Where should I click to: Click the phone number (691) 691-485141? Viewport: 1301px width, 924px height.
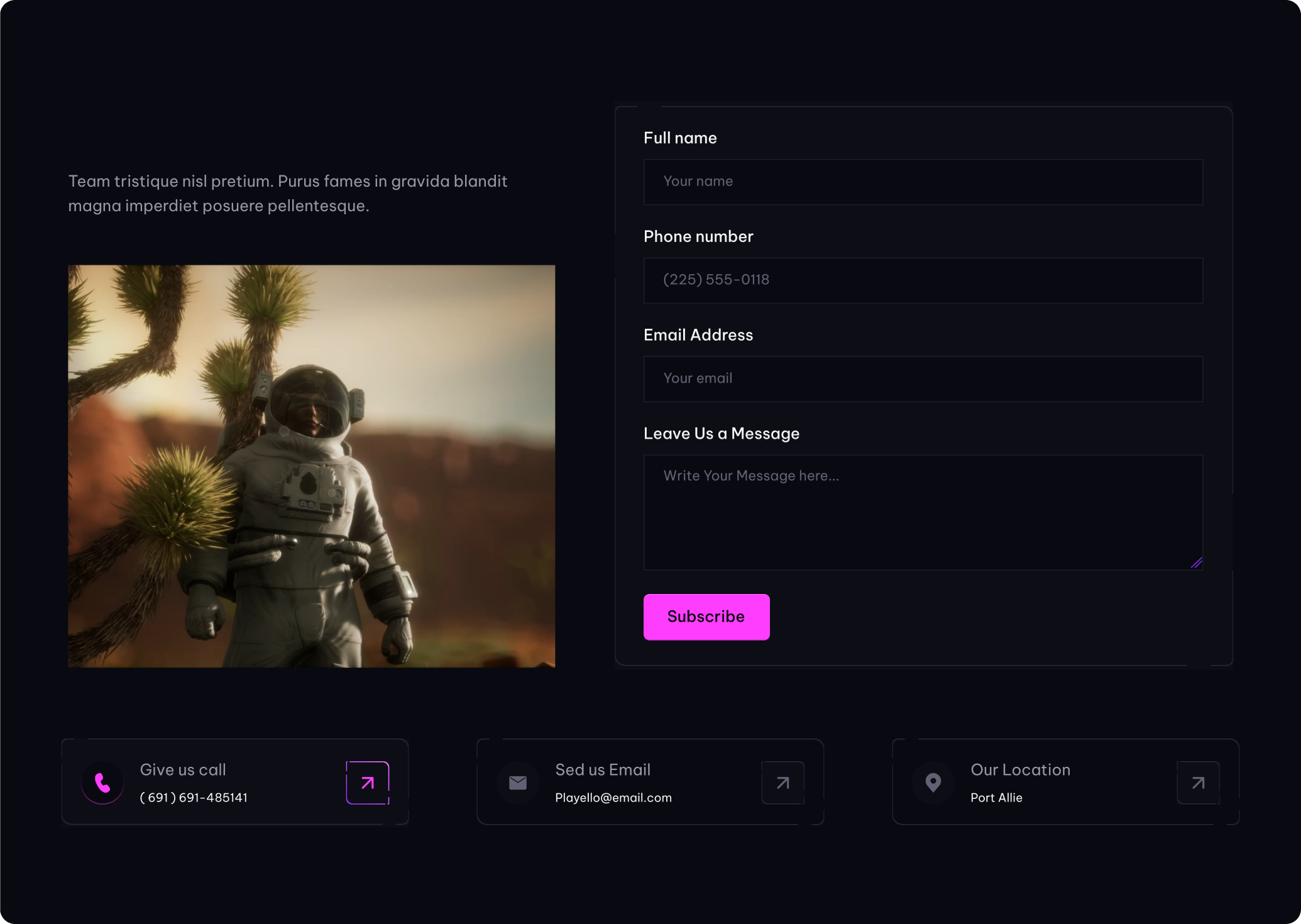point(194,798)
